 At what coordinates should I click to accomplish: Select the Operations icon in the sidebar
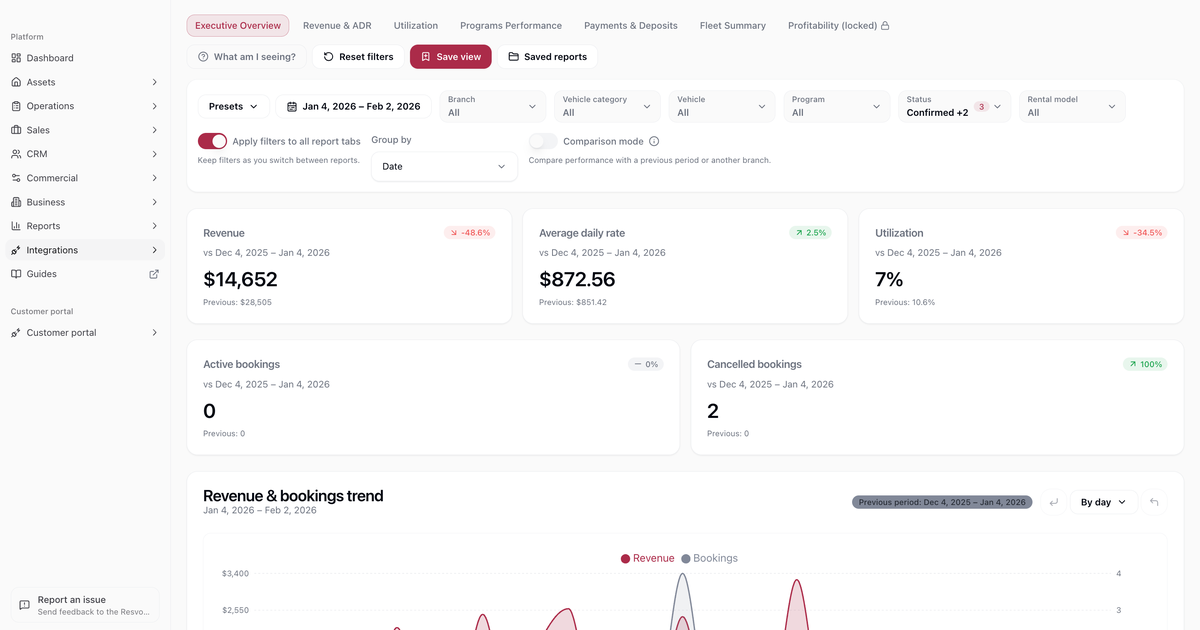click(14, 106)
